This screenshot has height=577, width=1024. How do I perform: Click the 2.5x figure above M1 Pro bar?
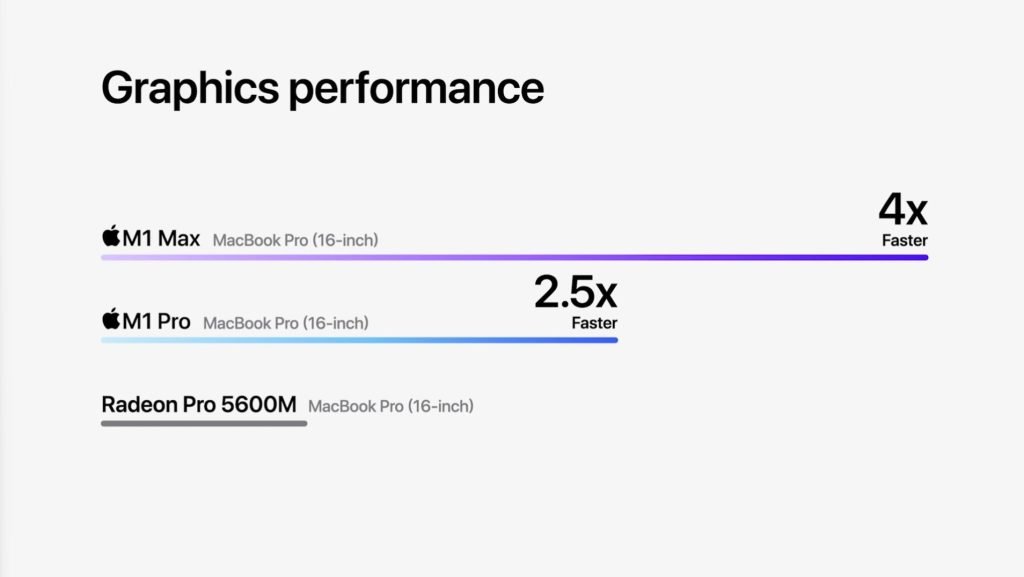click(575, 292)
